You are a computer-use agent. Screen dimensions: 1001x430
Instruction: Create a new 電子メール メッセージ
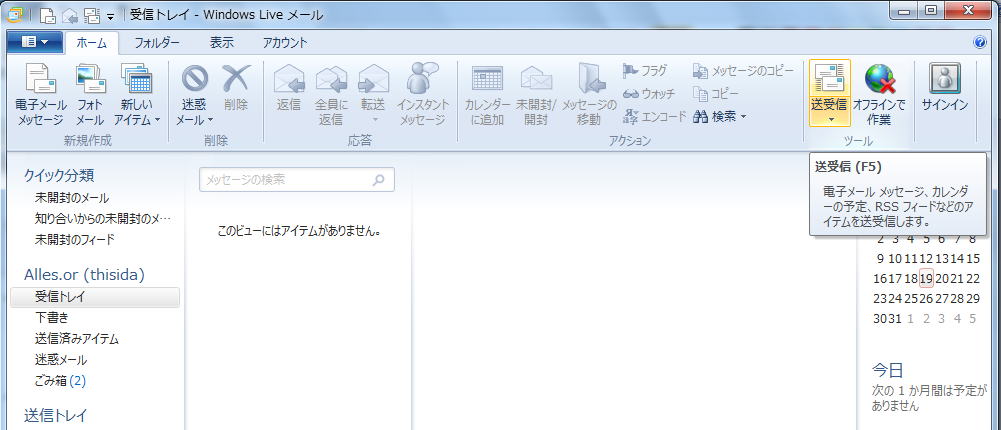pyautogui.click(x=40, y=94)
